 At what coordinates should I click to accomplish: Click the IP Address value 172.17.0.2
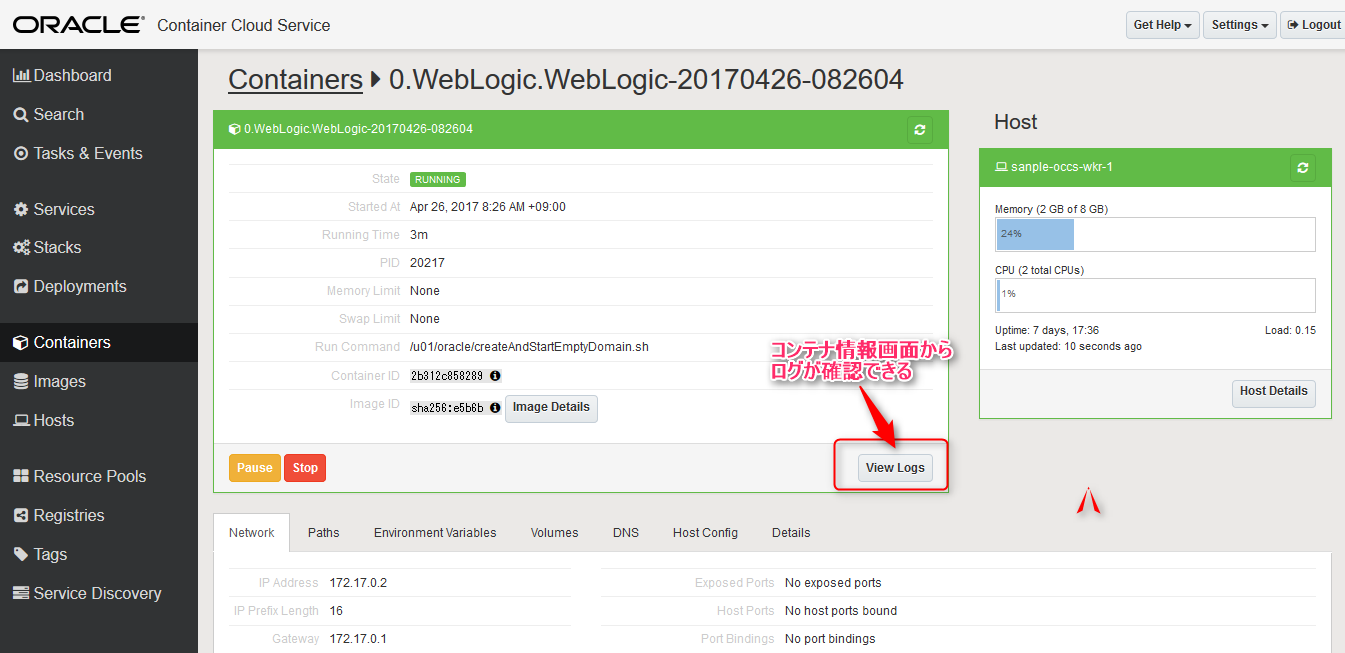(357, 583)
